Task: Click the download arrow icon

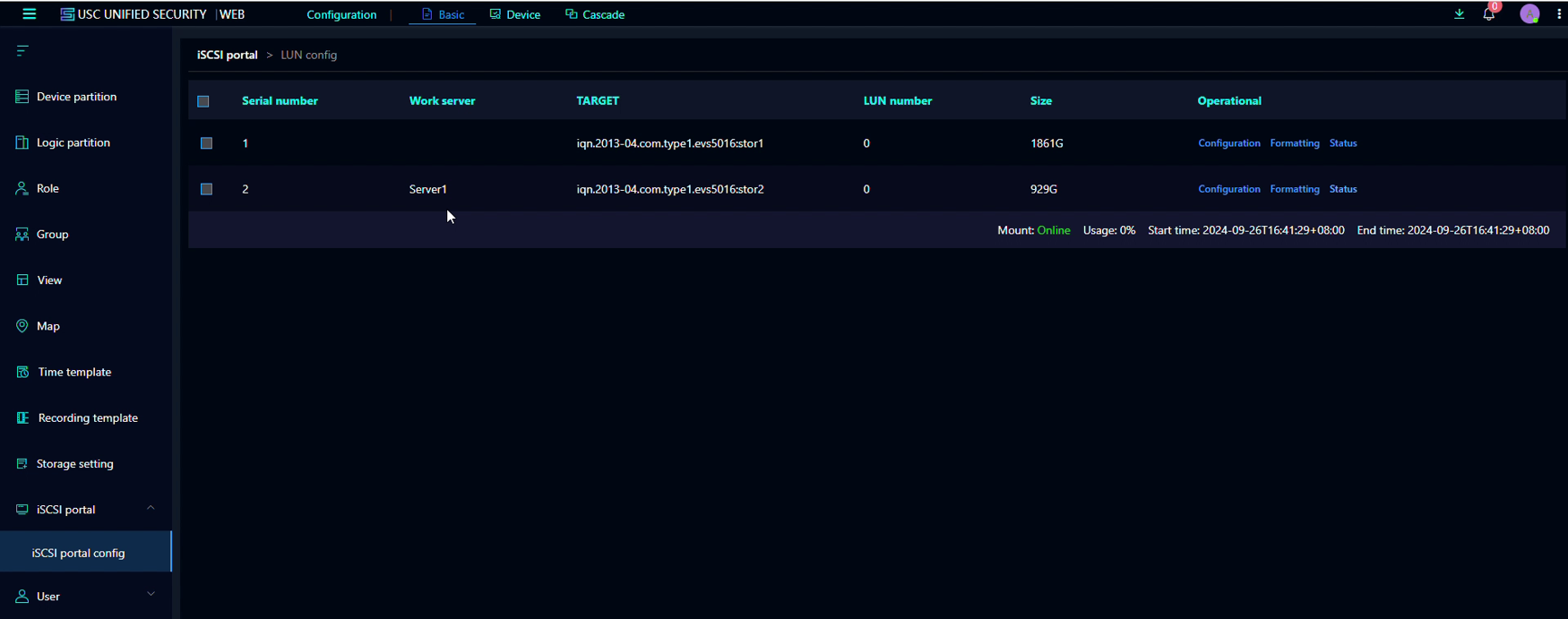Action: (1459, 14)
